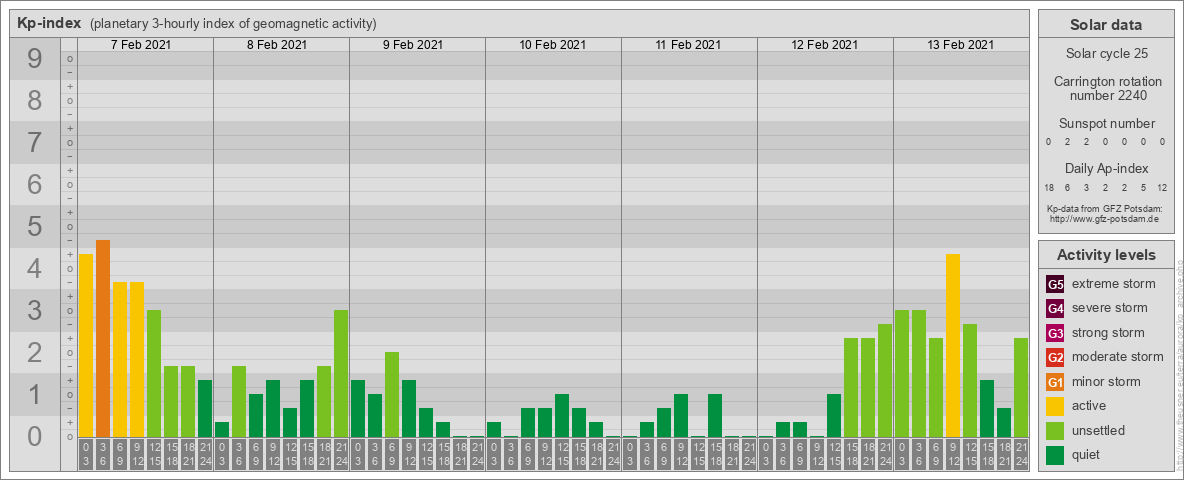This screenshot has width=1184, height=480.
Task: Select the 10 Feb 2021 date header
Action: point(553,45)
